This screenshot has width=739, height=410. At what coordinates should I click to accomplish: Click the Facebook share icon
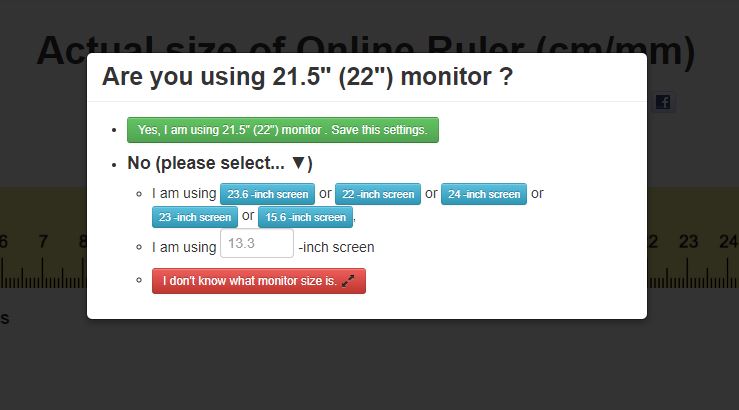(x=665, y=102)
